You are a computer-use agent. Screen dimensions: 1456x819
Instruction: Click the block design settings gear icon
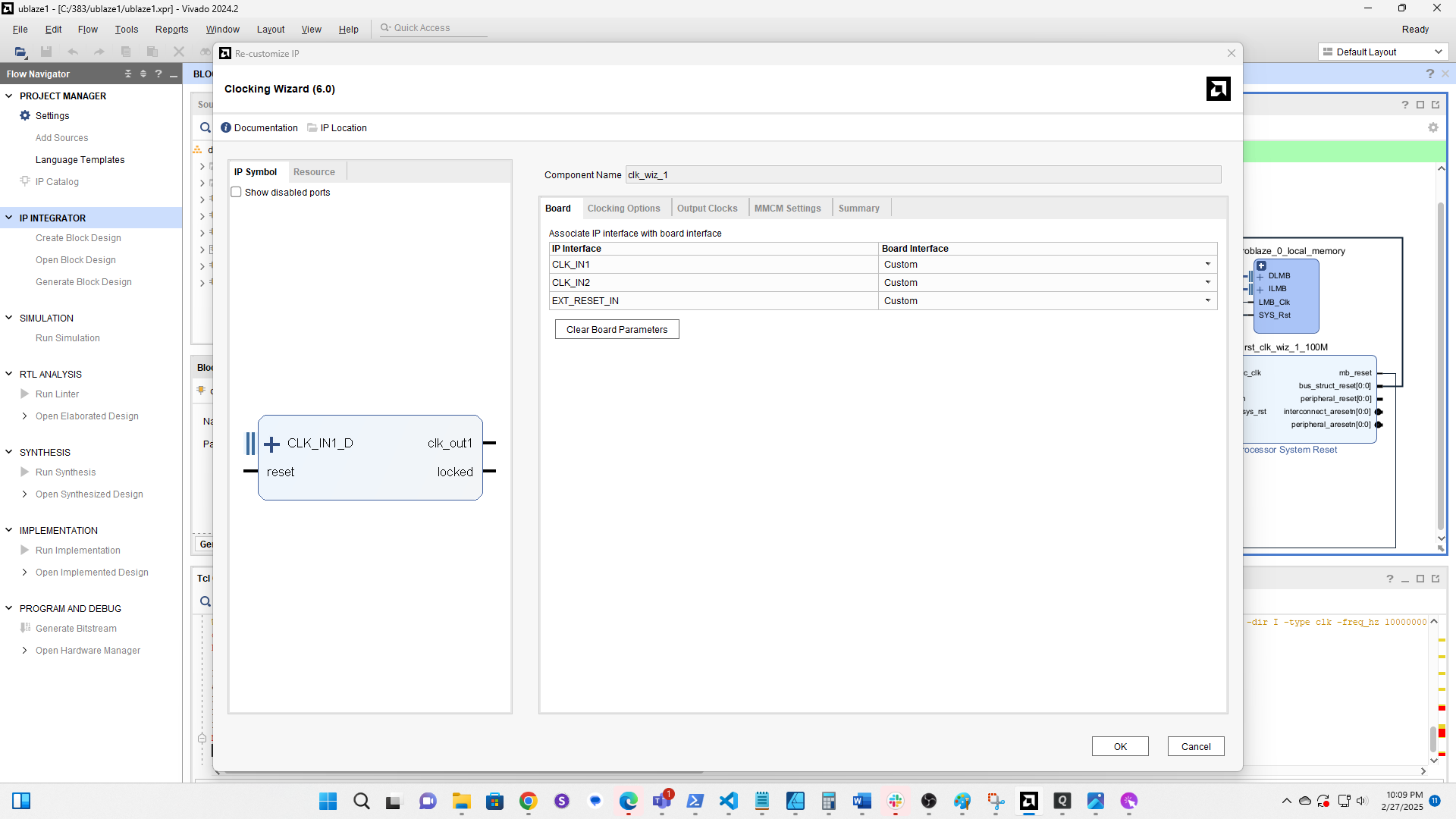pos(1432,127)
